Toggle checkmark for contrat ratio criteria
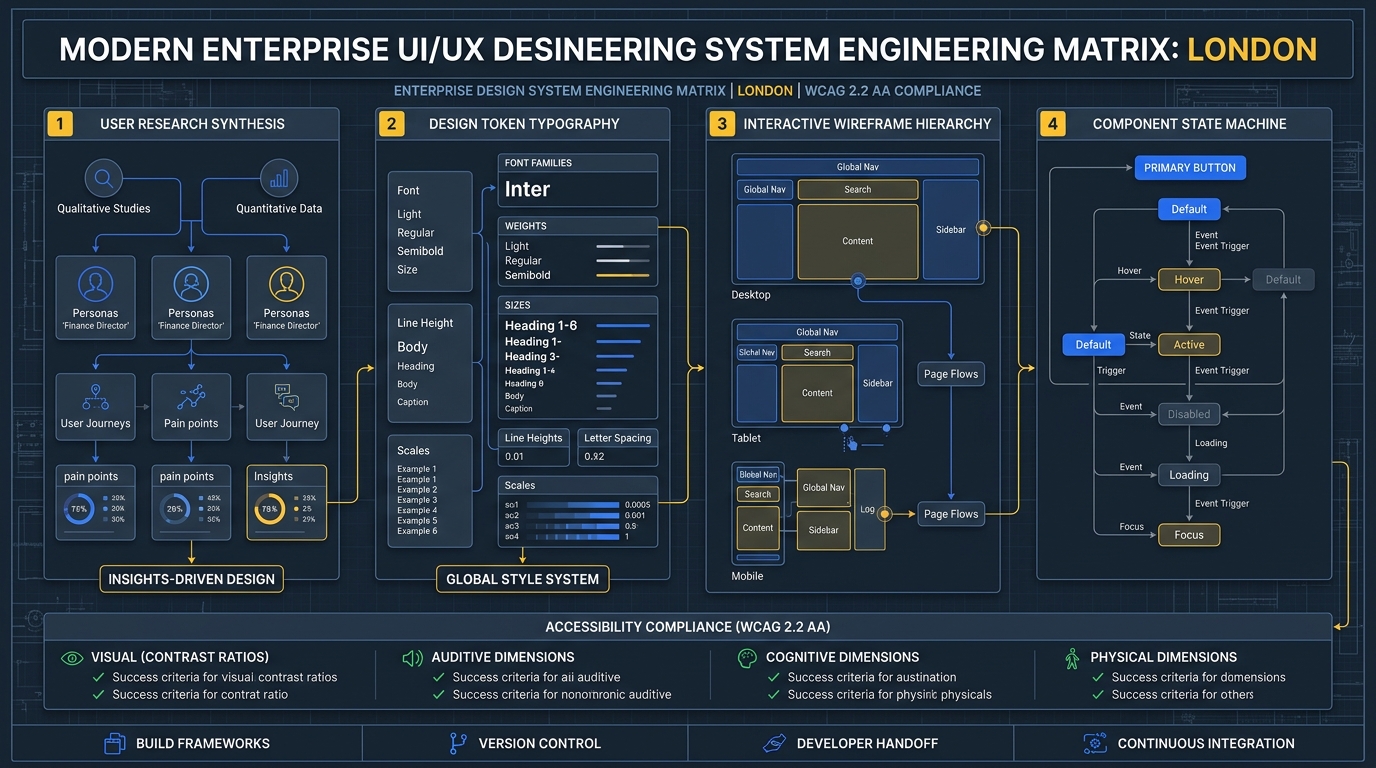 pyautogui.click(x=98, y=694)
